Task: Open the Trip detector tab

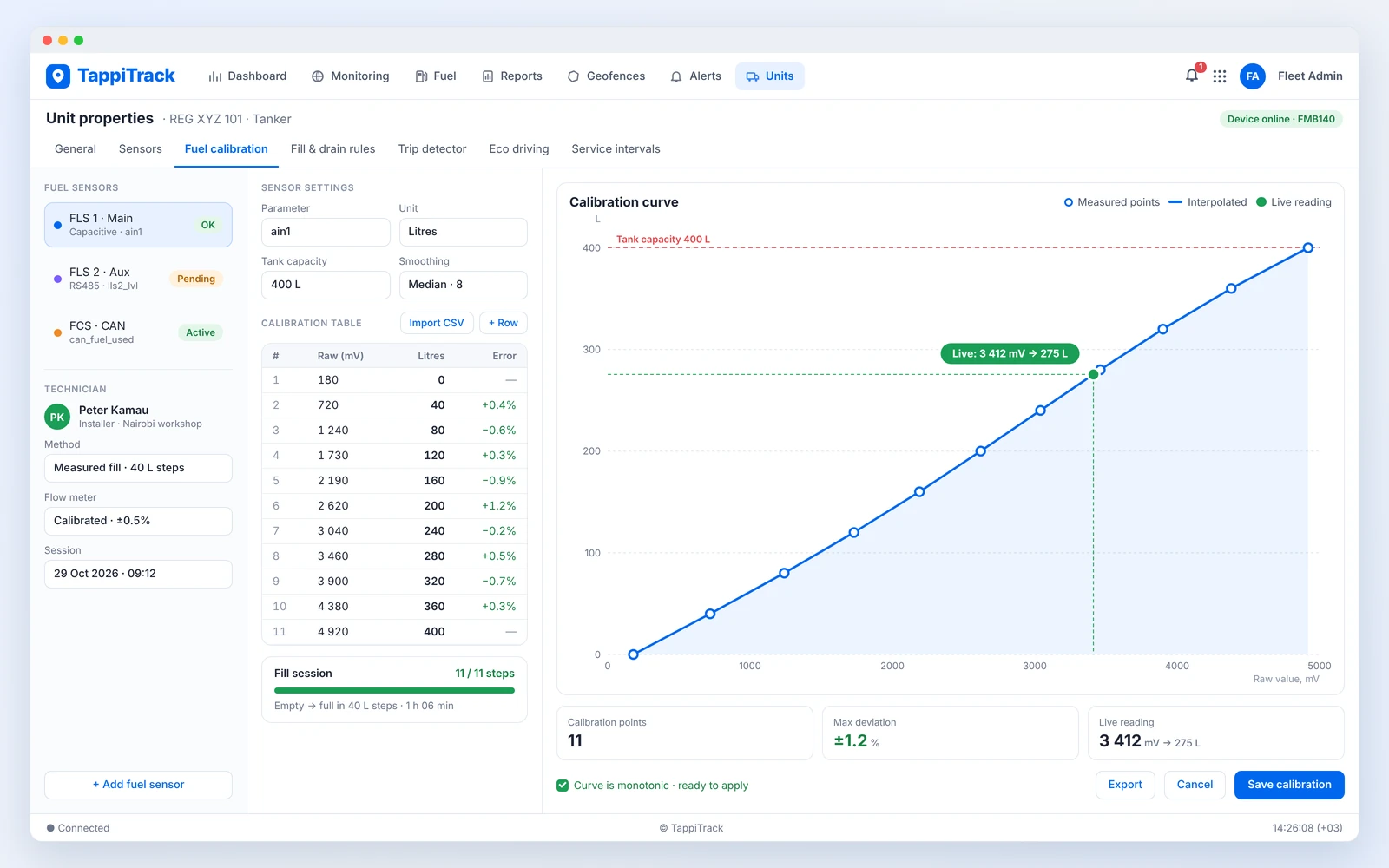Action: (432, 149)
